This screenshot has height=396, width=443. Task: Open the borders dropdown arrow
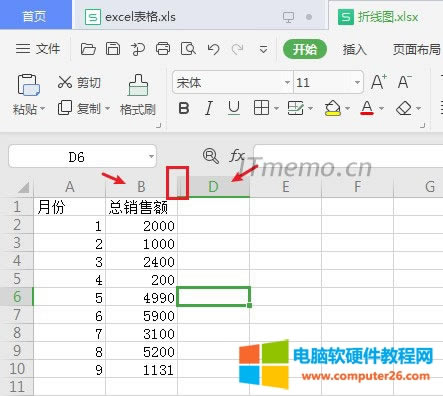coord(276,108)
